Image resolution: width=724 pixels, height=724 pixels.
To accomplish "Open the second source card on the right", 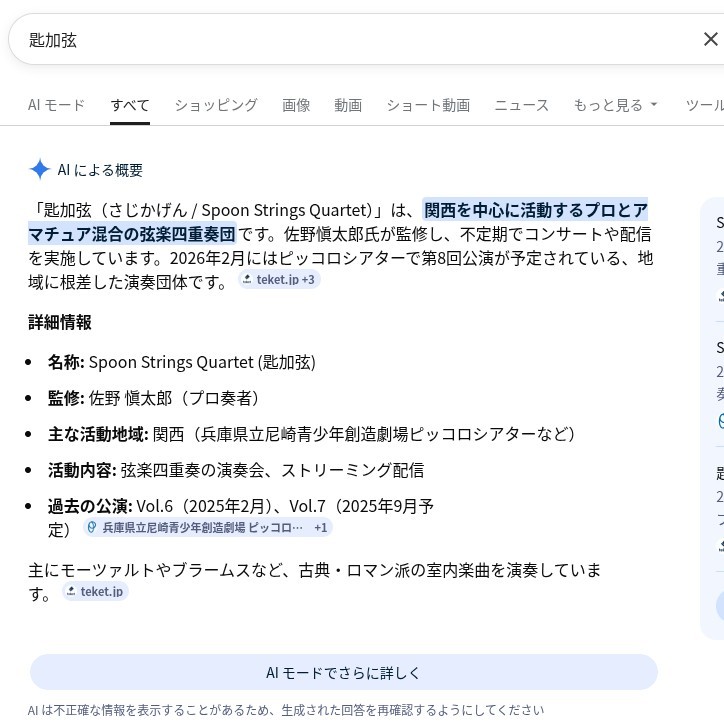I will 719,385.
